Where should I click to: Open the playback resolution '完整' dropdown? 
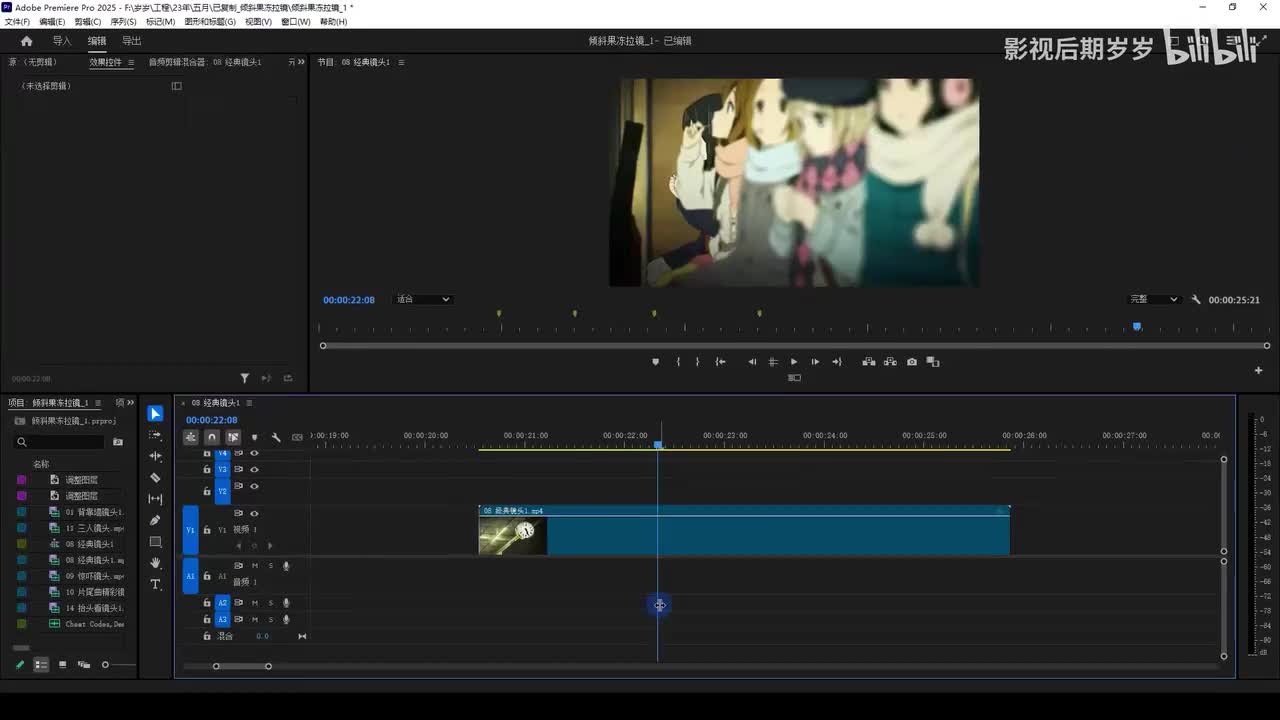click(x=1153, y=299)
